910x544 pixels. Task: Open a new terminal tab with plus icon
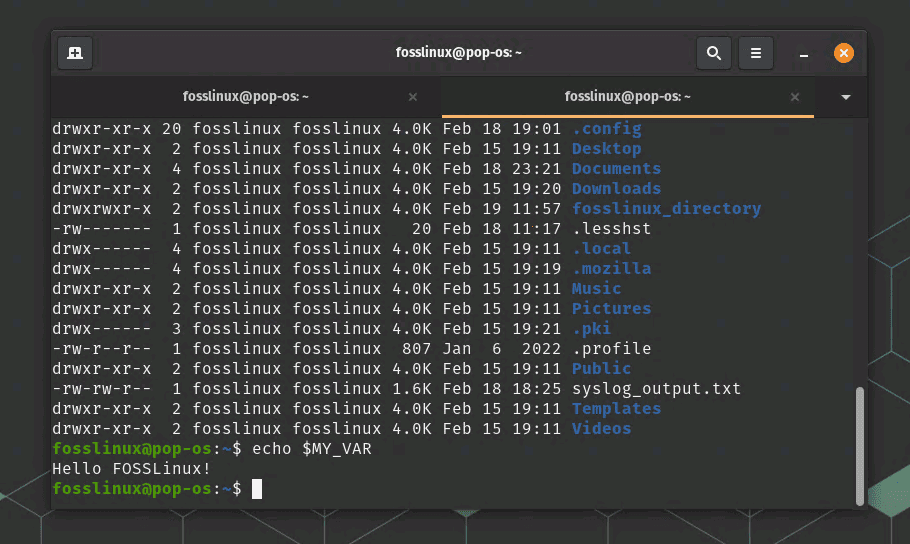(75, 53)
